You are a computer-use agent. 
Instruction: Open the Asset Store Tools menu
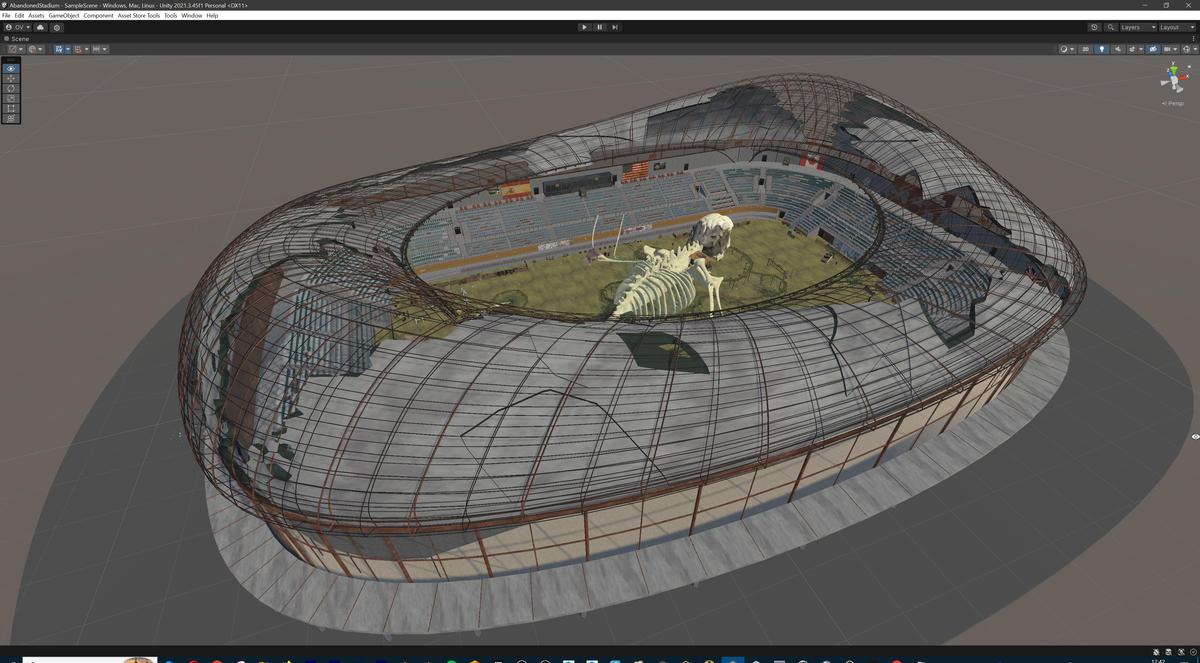pos(138,15)
